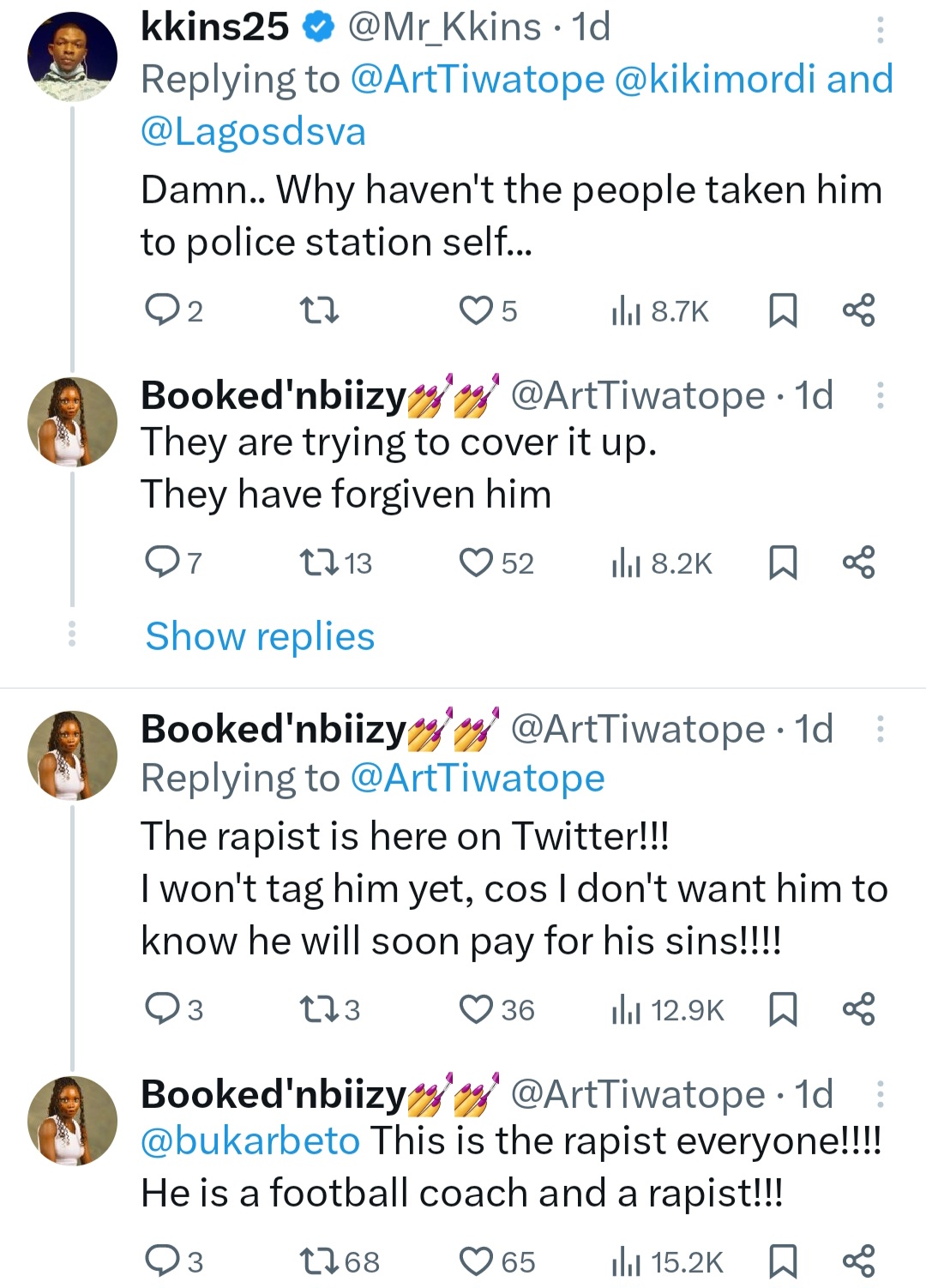
Task: Open replies on 'They have forgiven him' tweet
Action: click(x=160, y=563)
